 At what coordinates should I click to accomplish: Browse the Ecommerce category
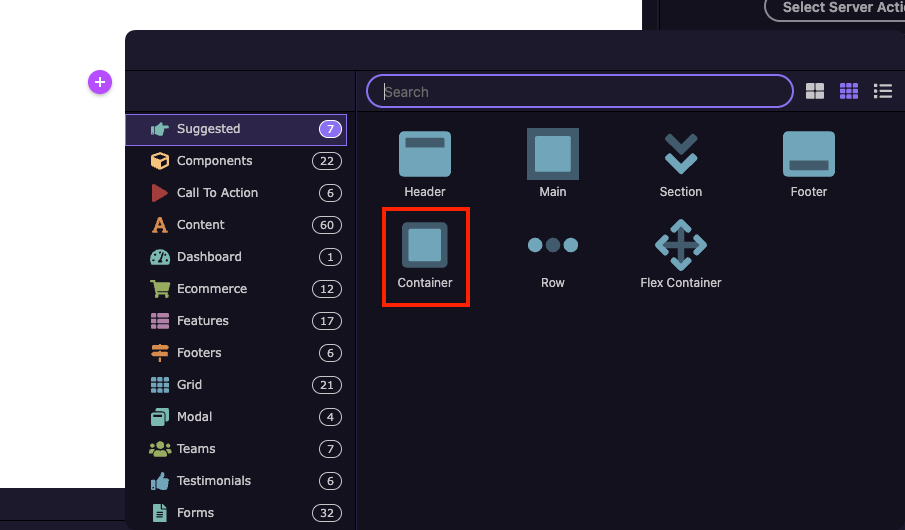[235, 289]
